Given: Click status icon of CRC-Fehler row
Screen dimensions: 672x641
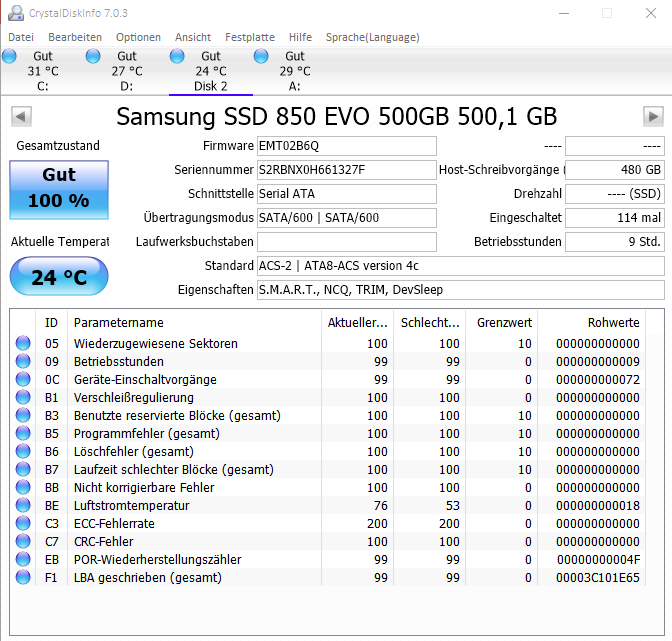Looking at the screenshot, I should [x=23, y=541].
